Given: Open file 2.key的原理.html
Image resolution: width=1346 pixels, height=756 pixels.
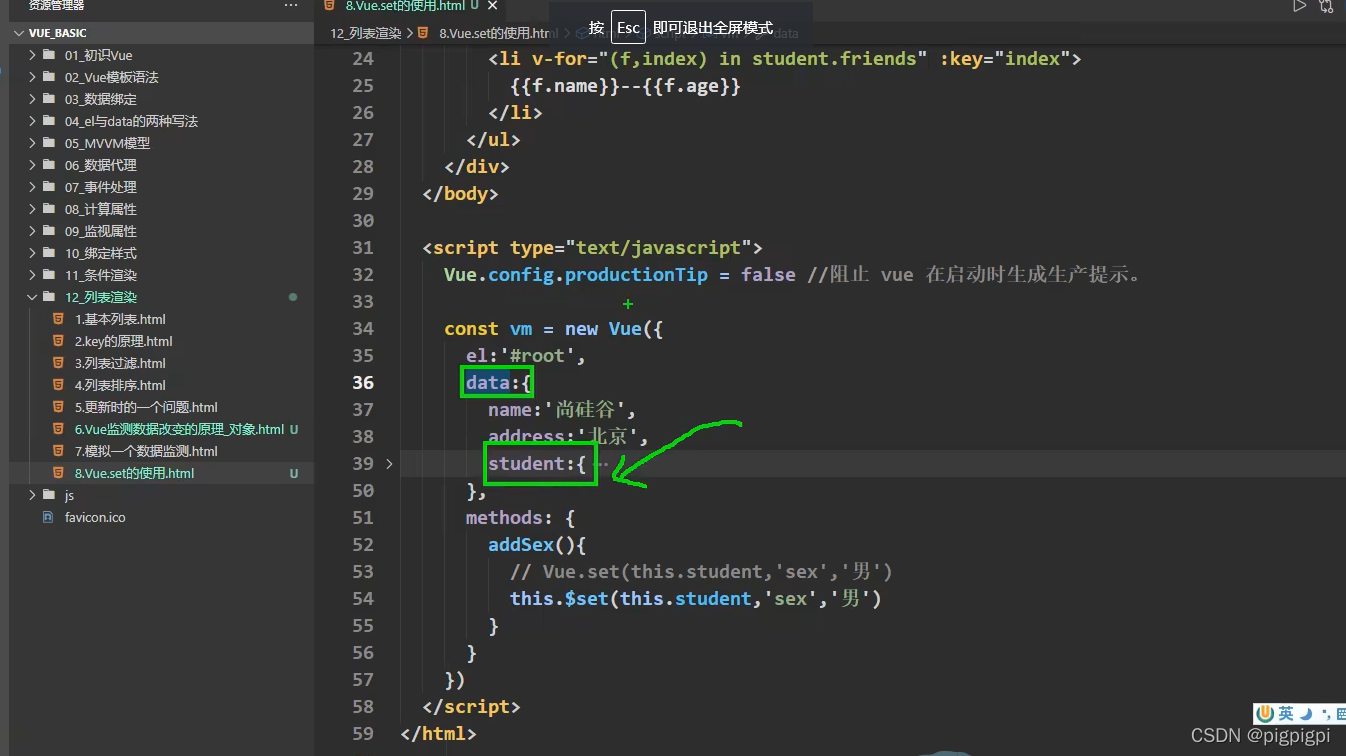Looking at the screenshot, I should point(123,341).
